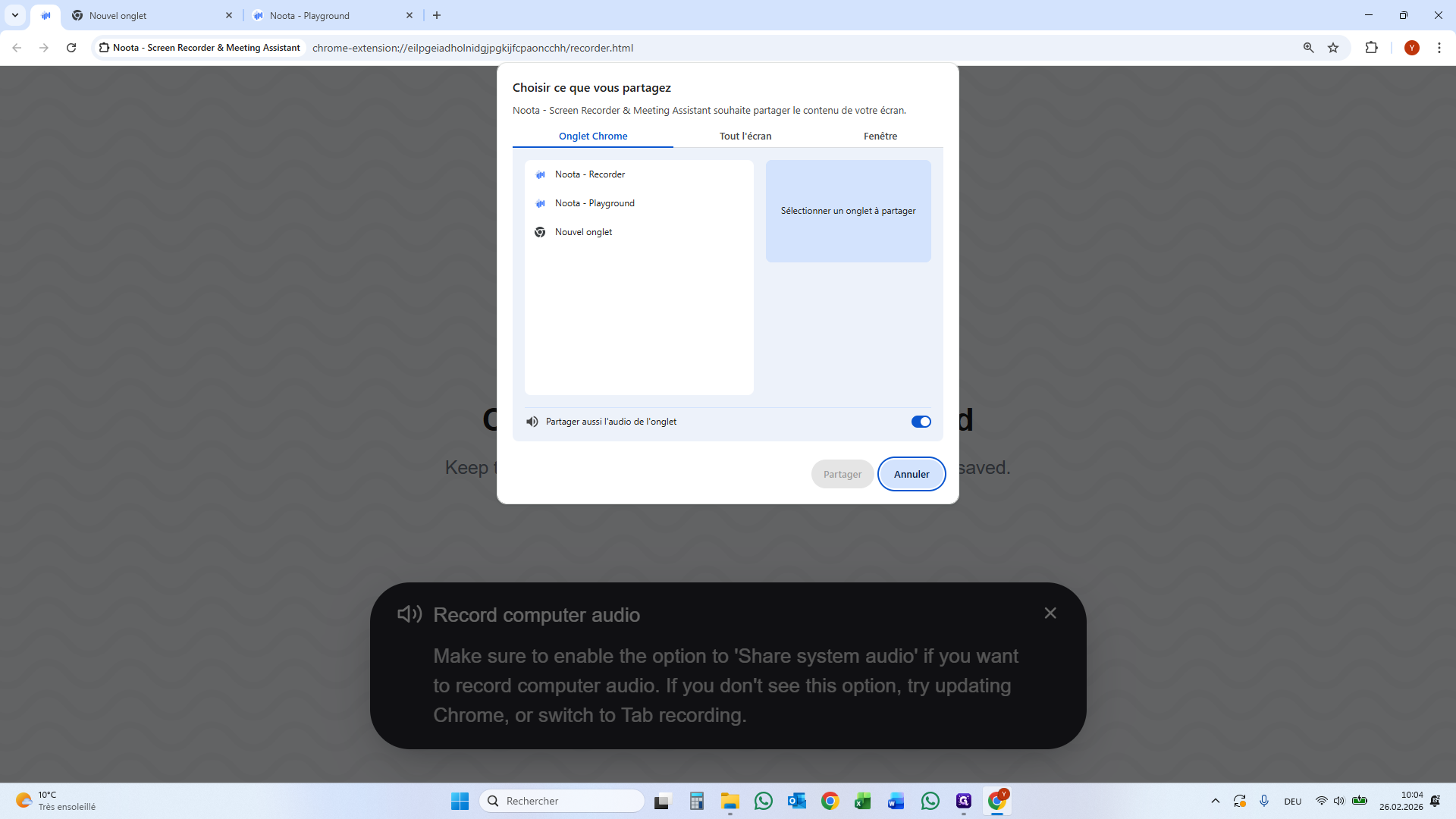Dismiss Record computer audio notice

point(1050,613)
